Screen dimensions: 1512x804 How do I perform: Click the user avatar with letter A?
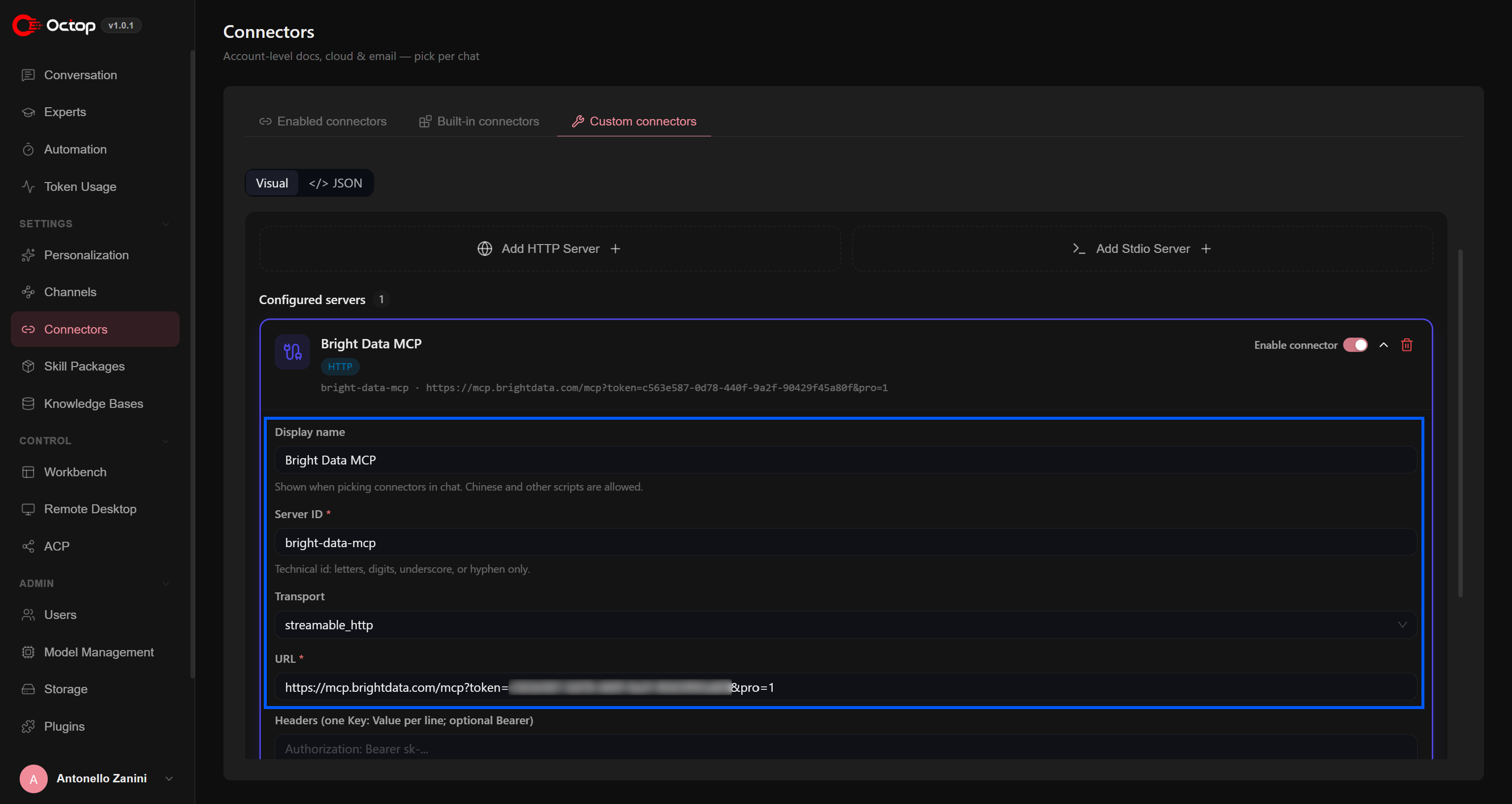click(x=33, y=779)
